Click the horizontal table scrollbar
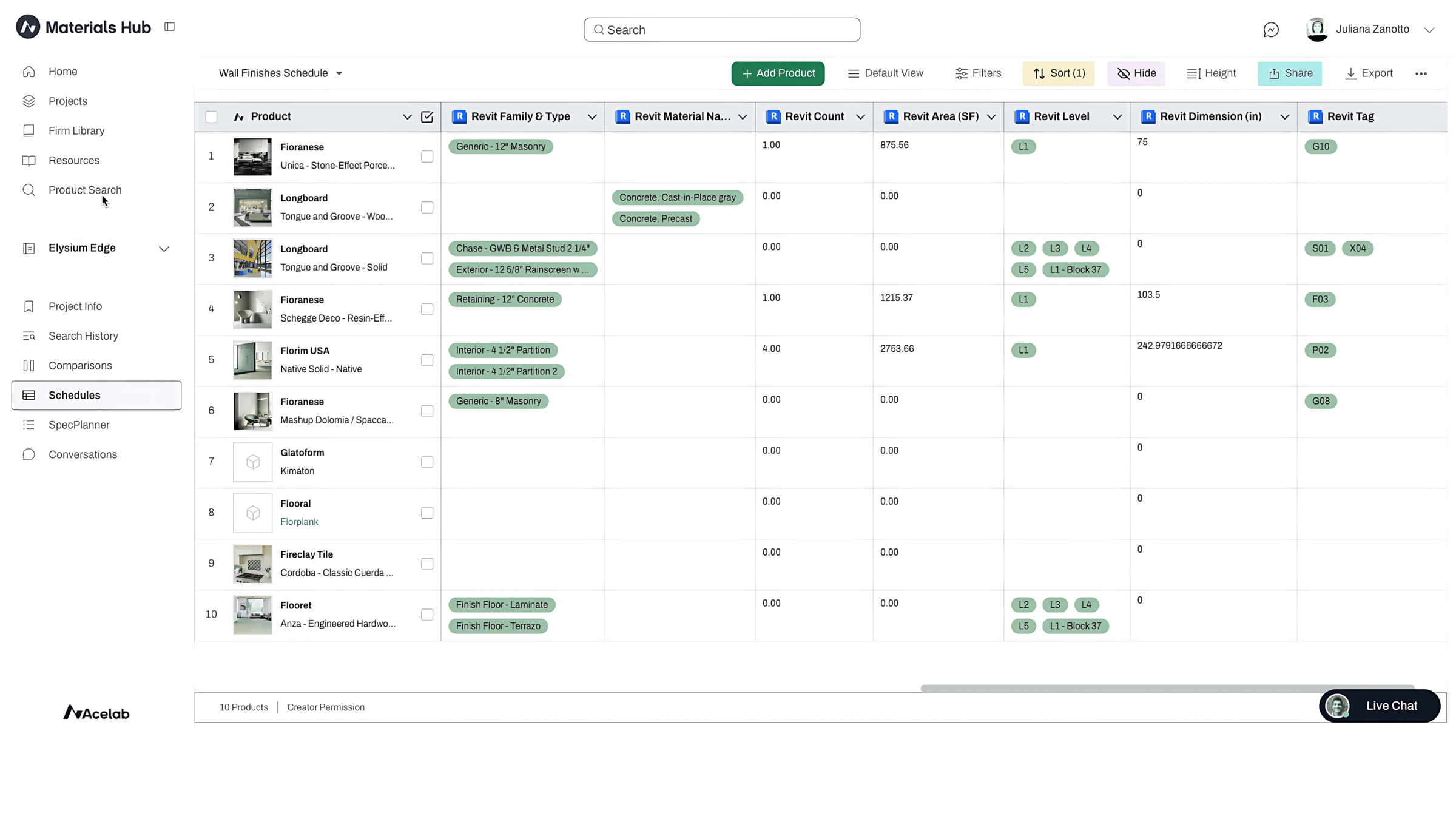 pyautogui.click(x=1167, y=688)
